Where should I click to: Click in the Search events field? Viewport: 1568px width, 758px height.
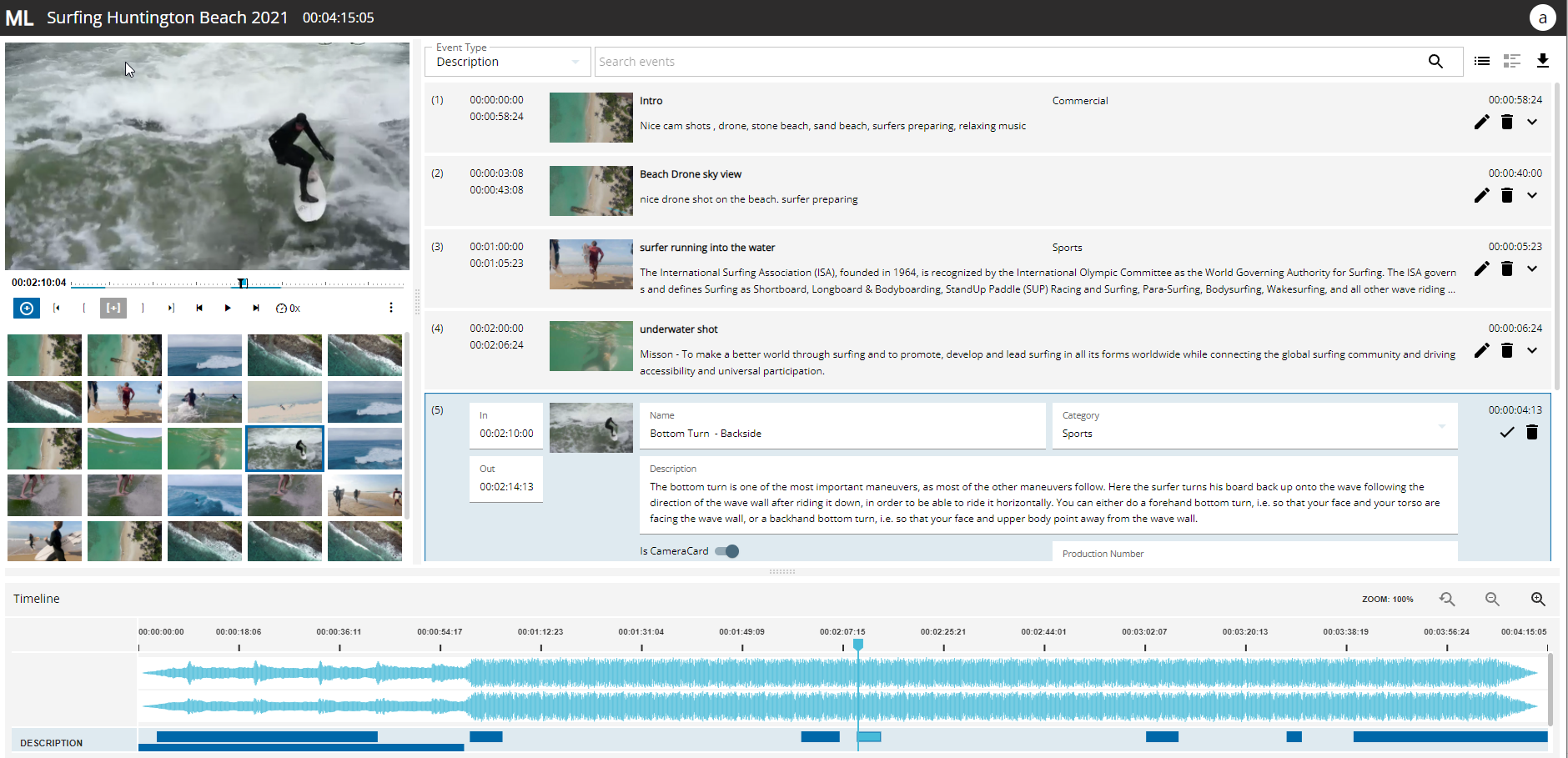[1001, 62]
